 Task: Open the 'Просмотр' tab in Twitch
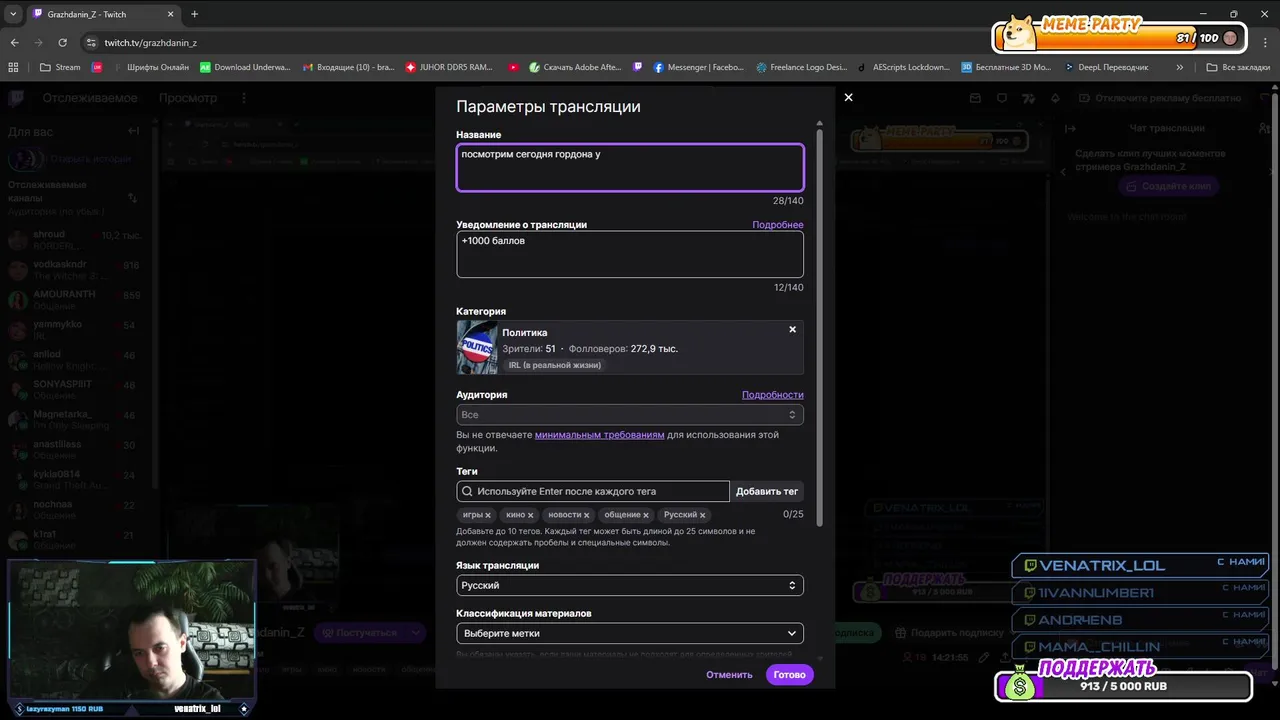188,98
